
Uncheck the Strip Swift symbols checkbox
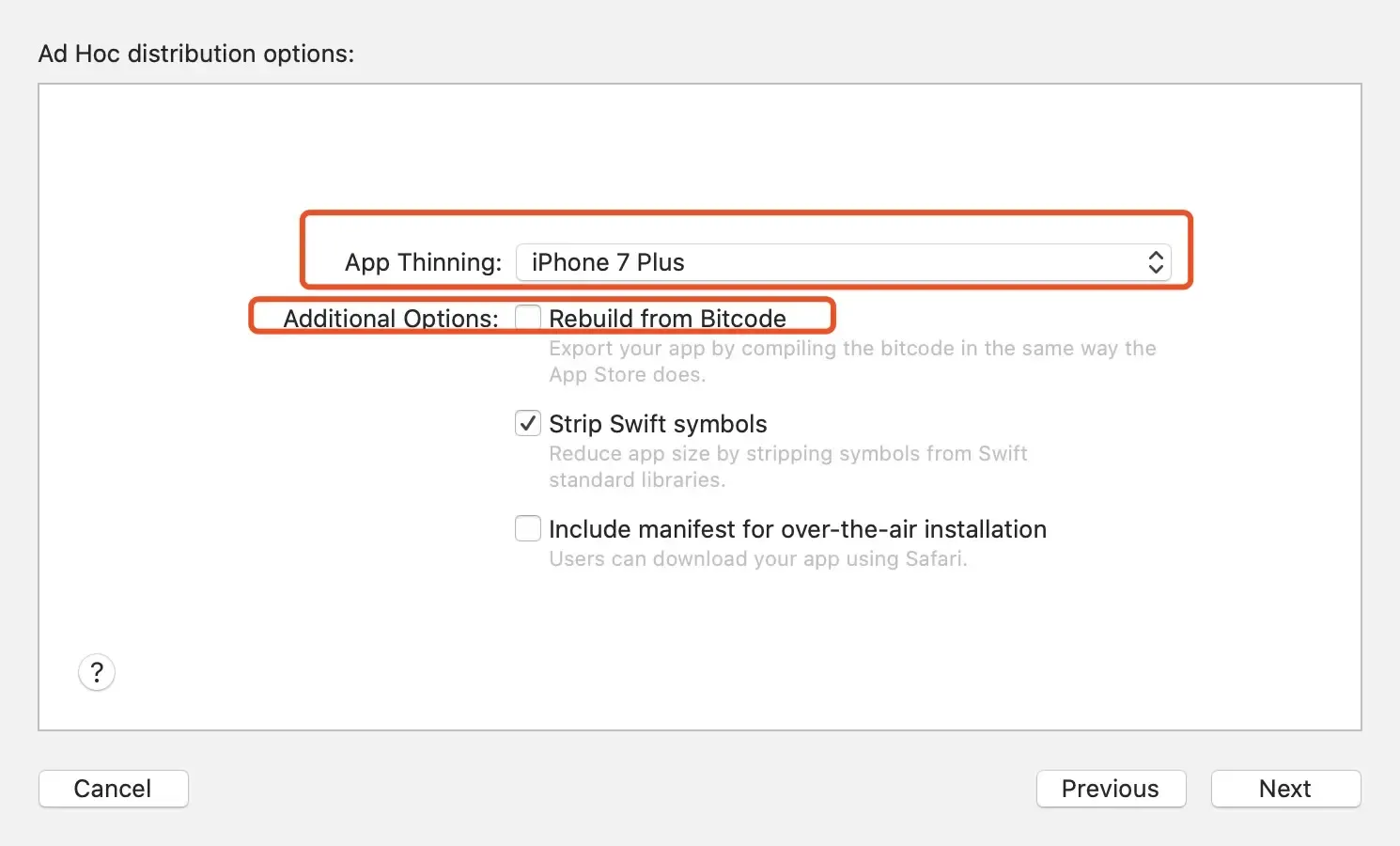(528, 424)
